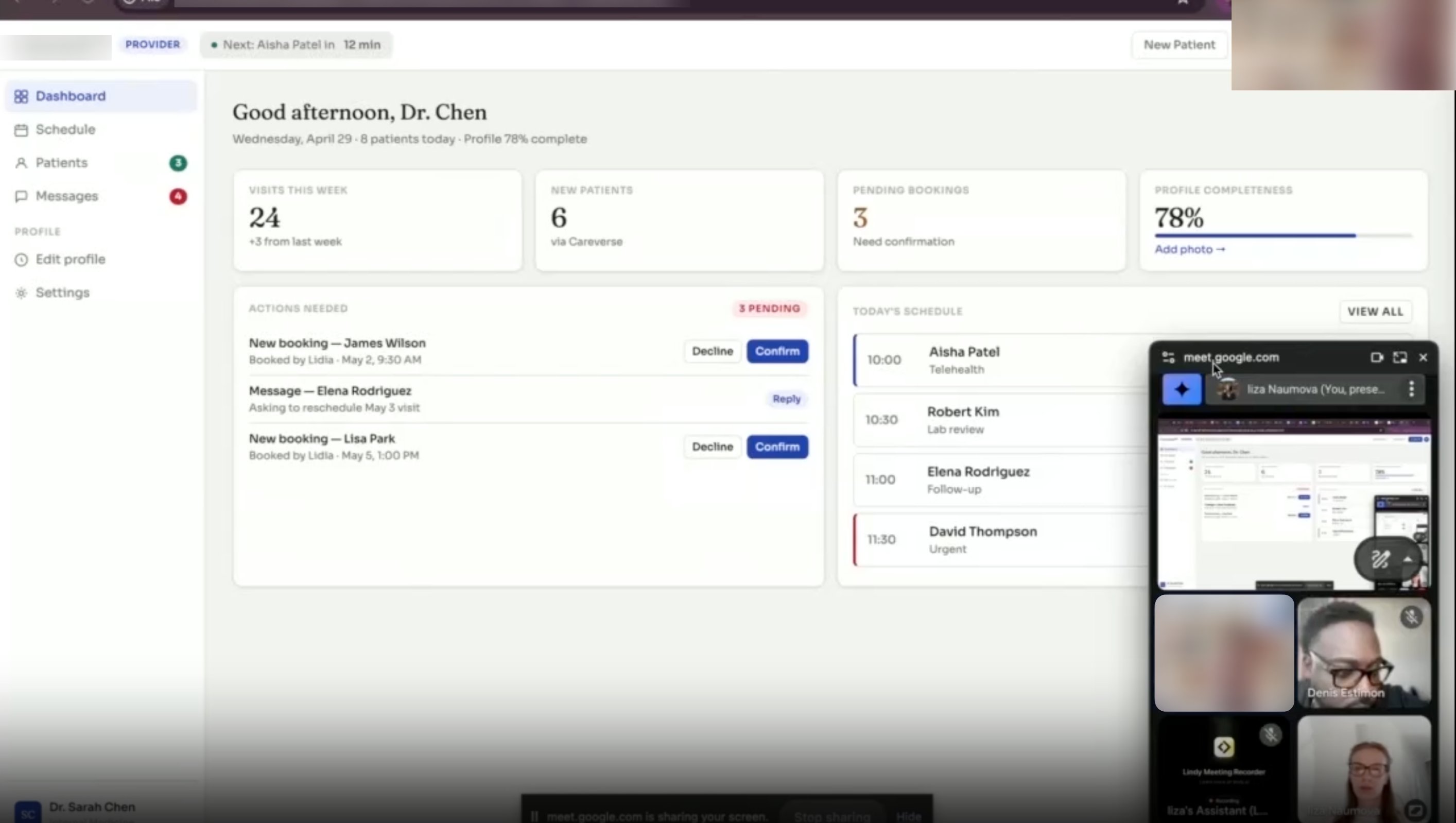Click 'New booking — Lisa Park' text
Image resolution: width=1456 pixels, height=823 pixels.
tap(322, 439)
